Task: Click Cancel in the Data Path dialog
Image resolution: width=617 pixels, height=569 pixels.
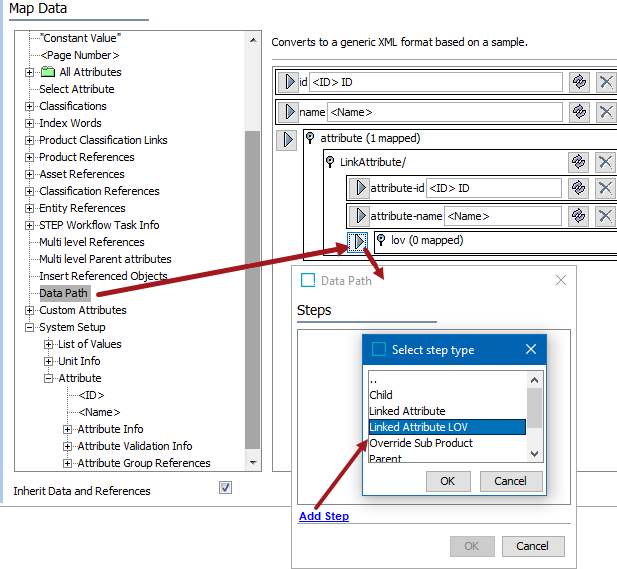Action: 533,546
